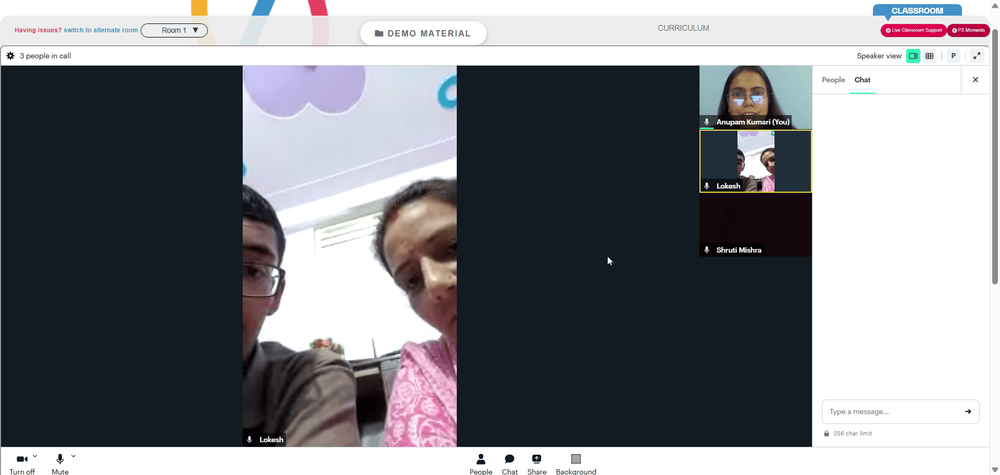Viewport: 1000px width, 475px height.
Task: Open the Room 1 dropdown
Action: click(x=174, y=30)
